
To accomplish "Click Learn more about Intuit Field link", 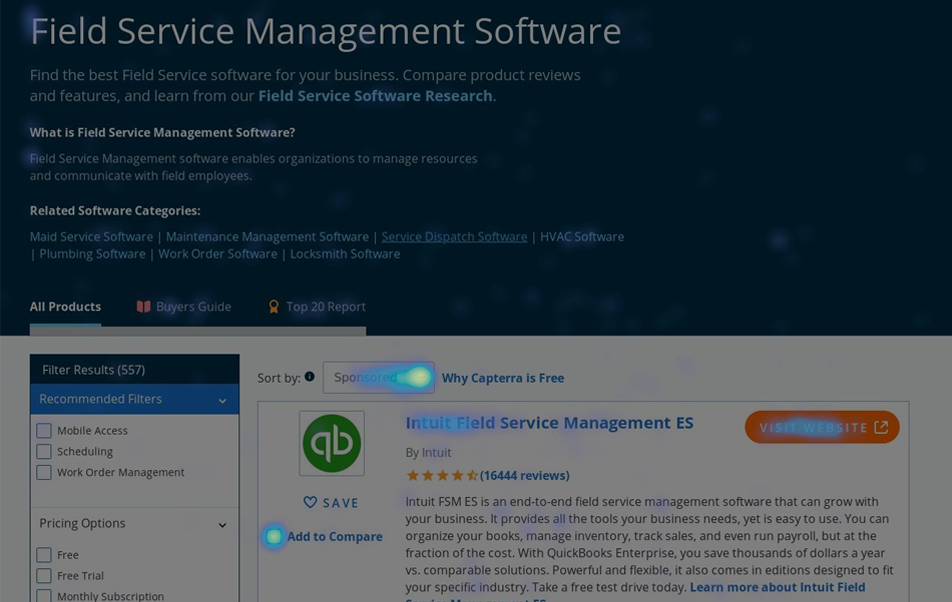I will click(x=777, y=587).
